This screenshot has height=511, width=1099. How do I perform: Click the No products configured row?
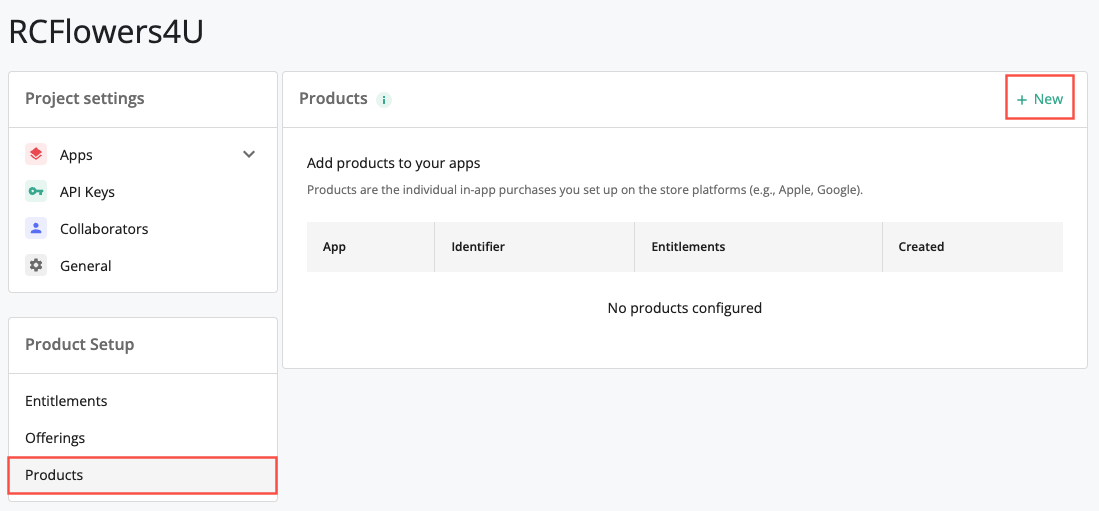684,308
